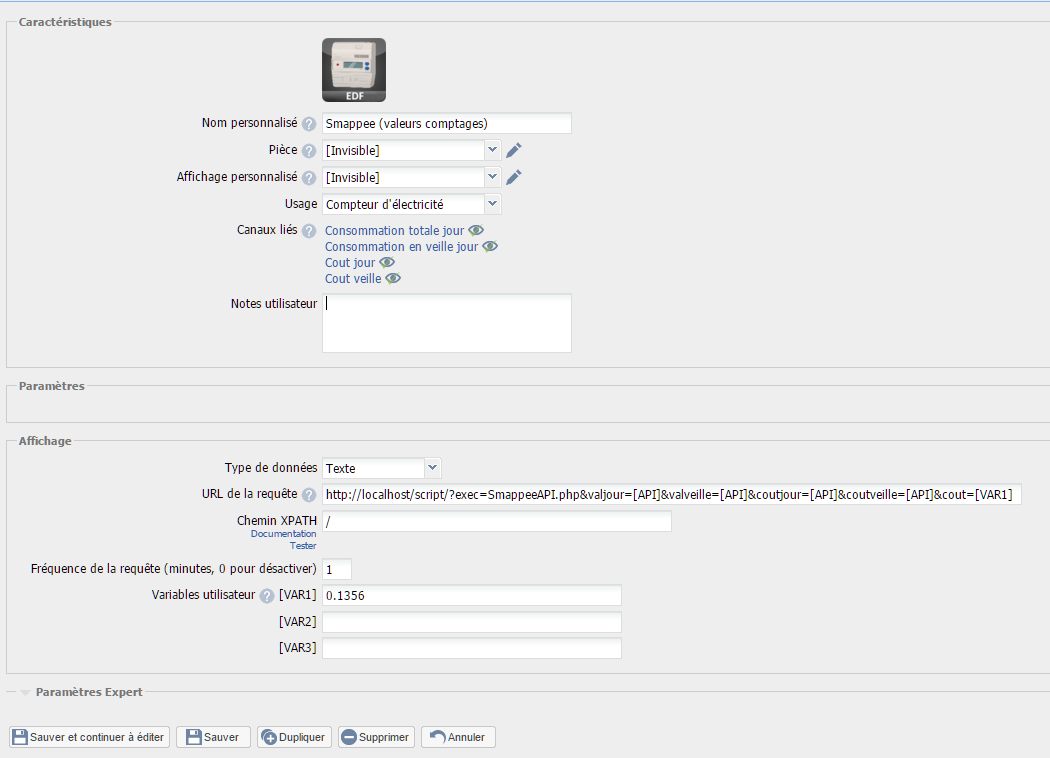Click help icon next to Affichage personnalisé

(x=309, y=178)
